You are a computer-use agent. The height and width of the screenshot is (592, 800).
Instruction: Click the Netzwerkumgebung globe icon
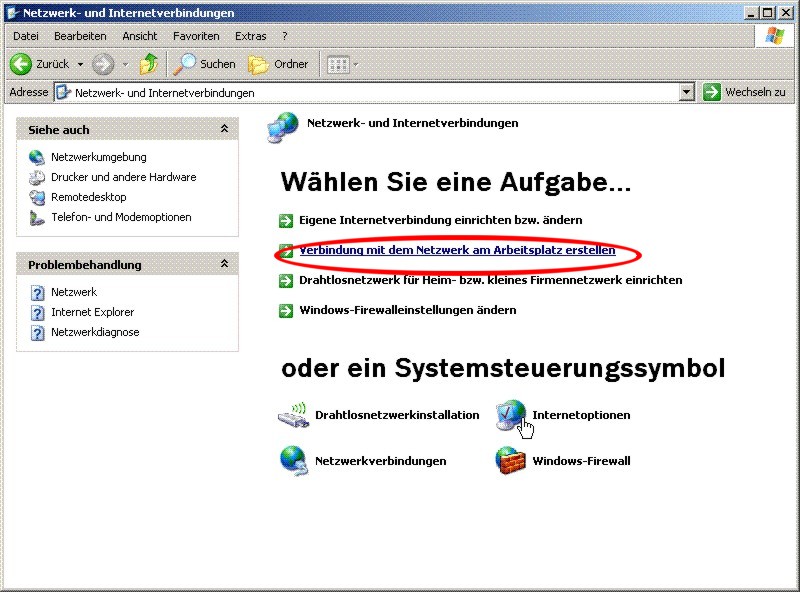pyautogui.click(x=37, y=157)
